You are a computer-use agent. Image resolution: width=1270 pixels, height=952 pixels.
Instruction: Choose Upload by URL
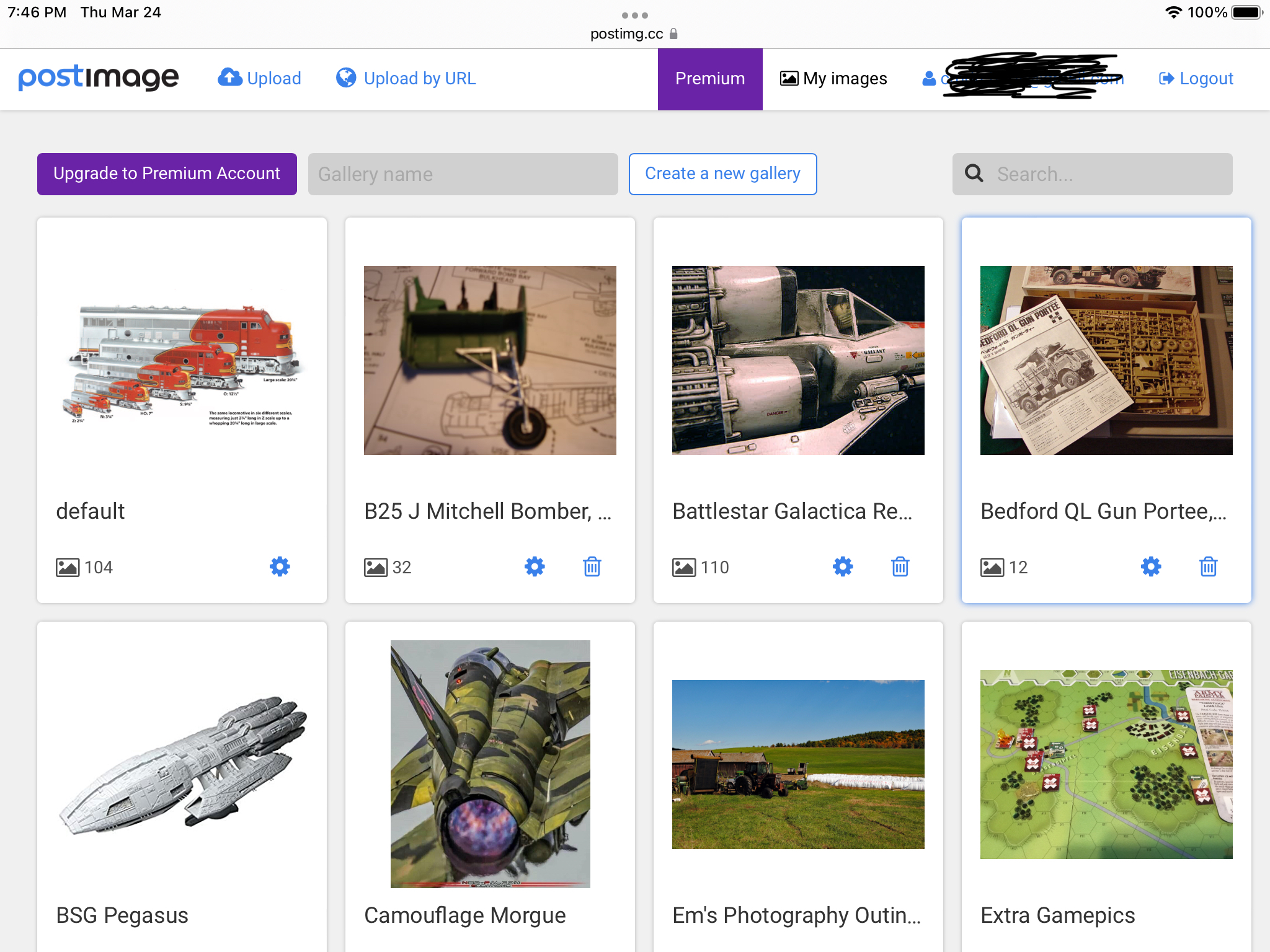click(x=406, y=78)
